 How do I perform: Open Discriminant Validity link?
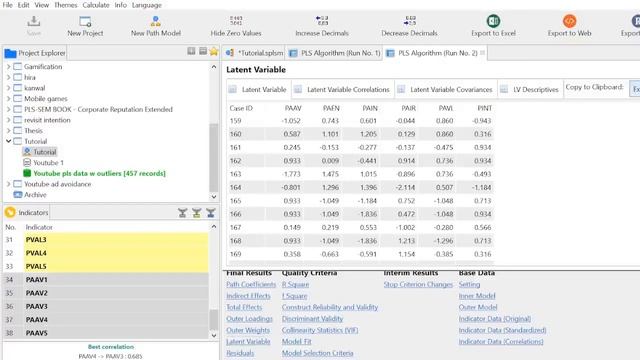click(x=312, y=318)
